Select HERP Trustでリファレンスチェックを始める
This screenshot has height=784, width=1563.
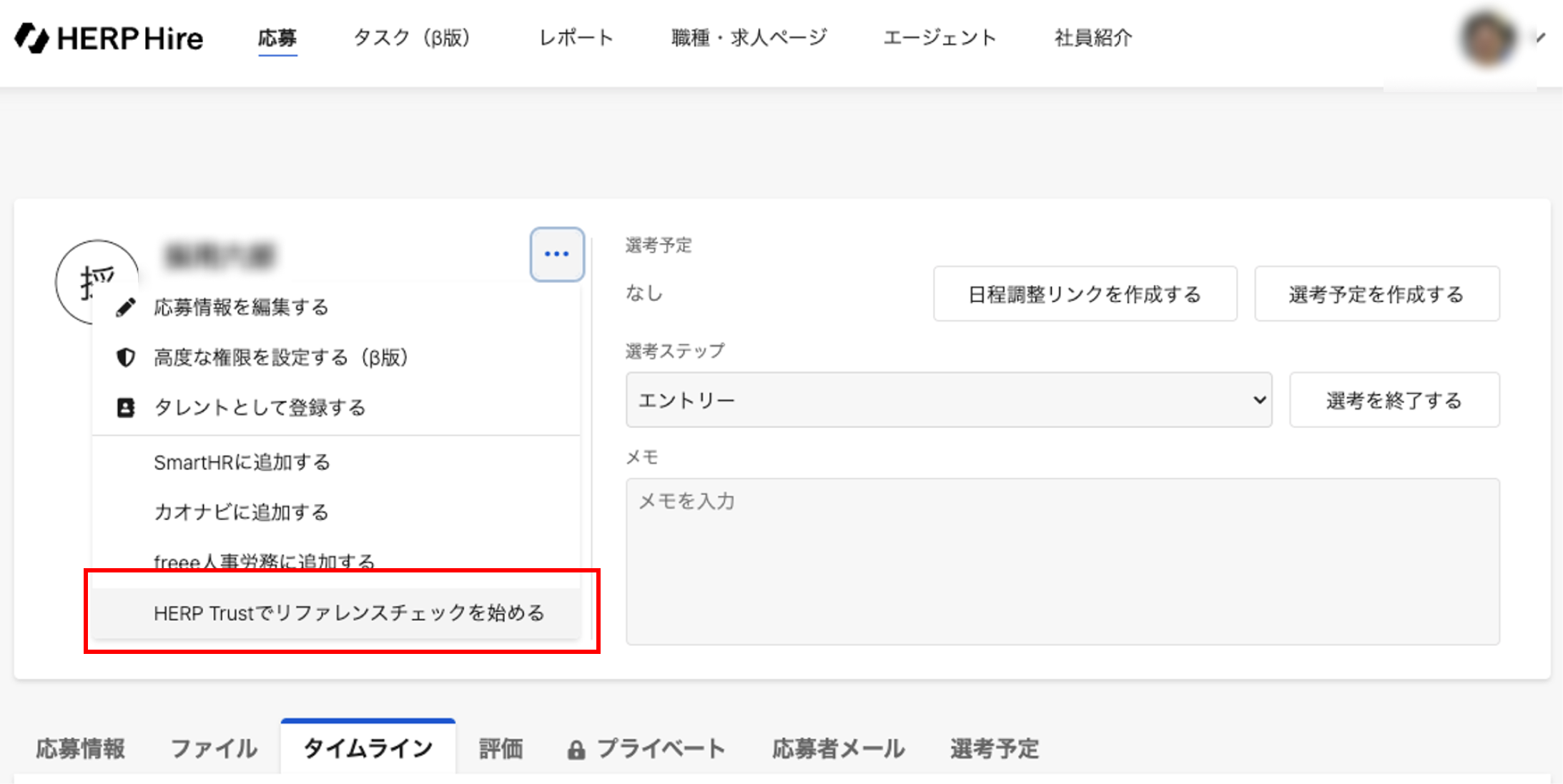coord(336,613)
